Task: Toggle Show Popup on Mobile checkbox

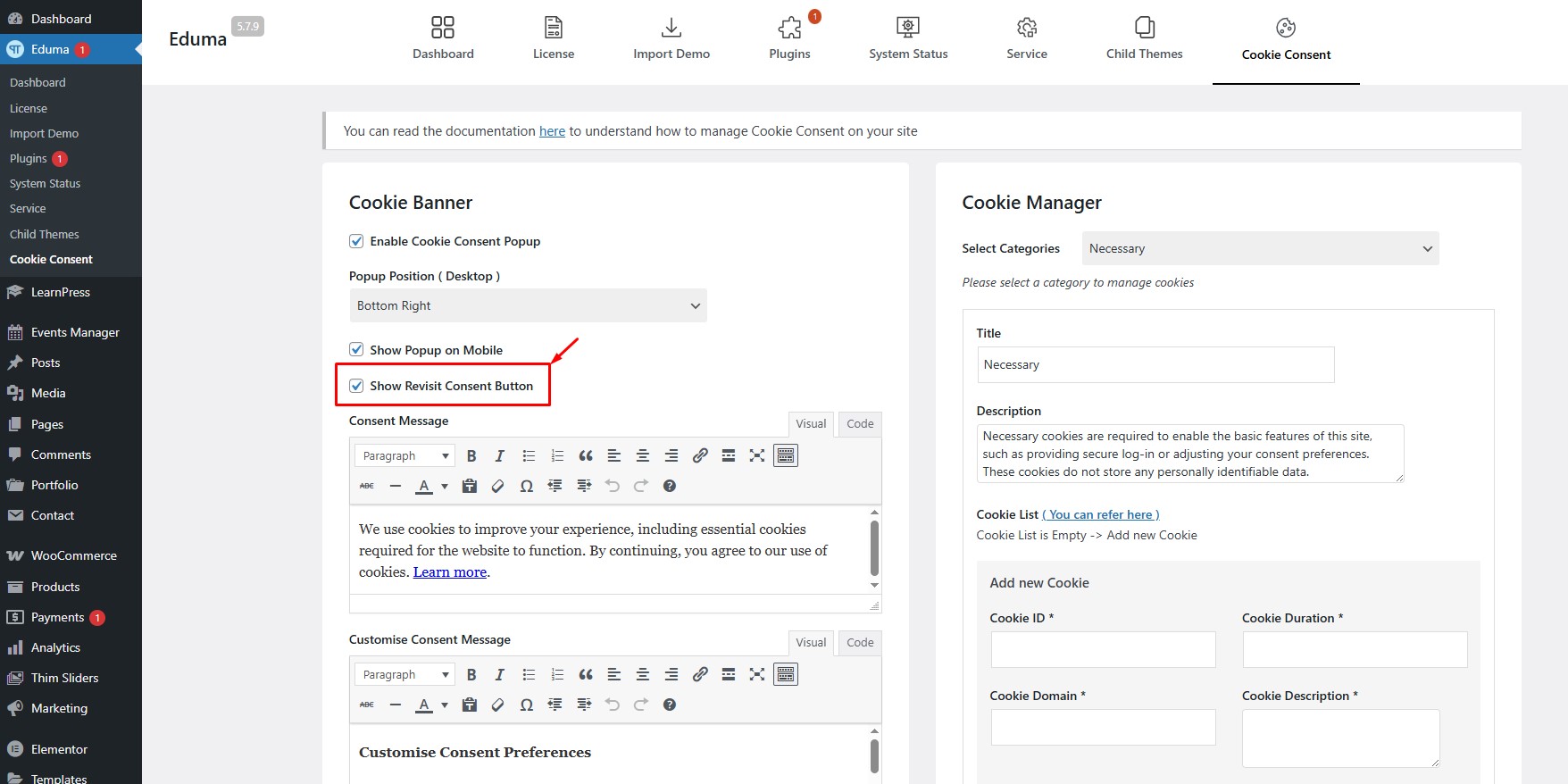Action: [356, 350]
